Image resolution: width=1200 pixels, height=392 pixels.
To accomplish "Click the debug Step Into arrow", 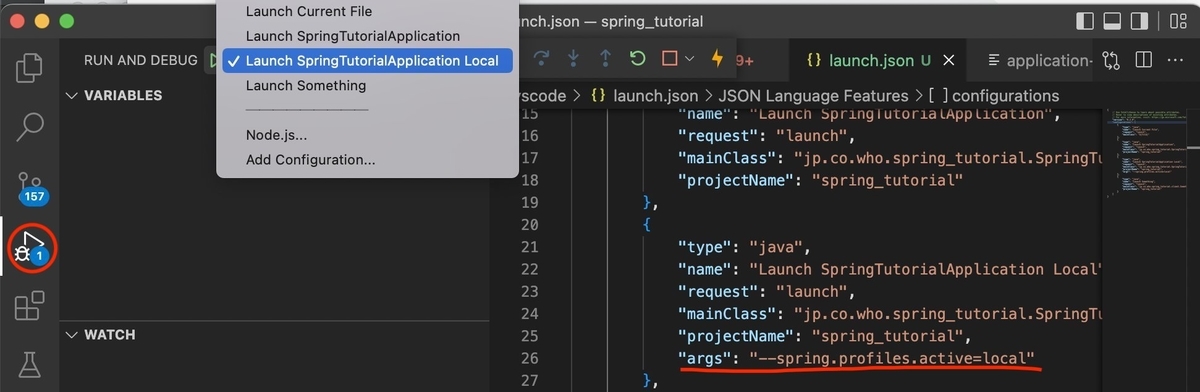I will (x=573, y=58).
